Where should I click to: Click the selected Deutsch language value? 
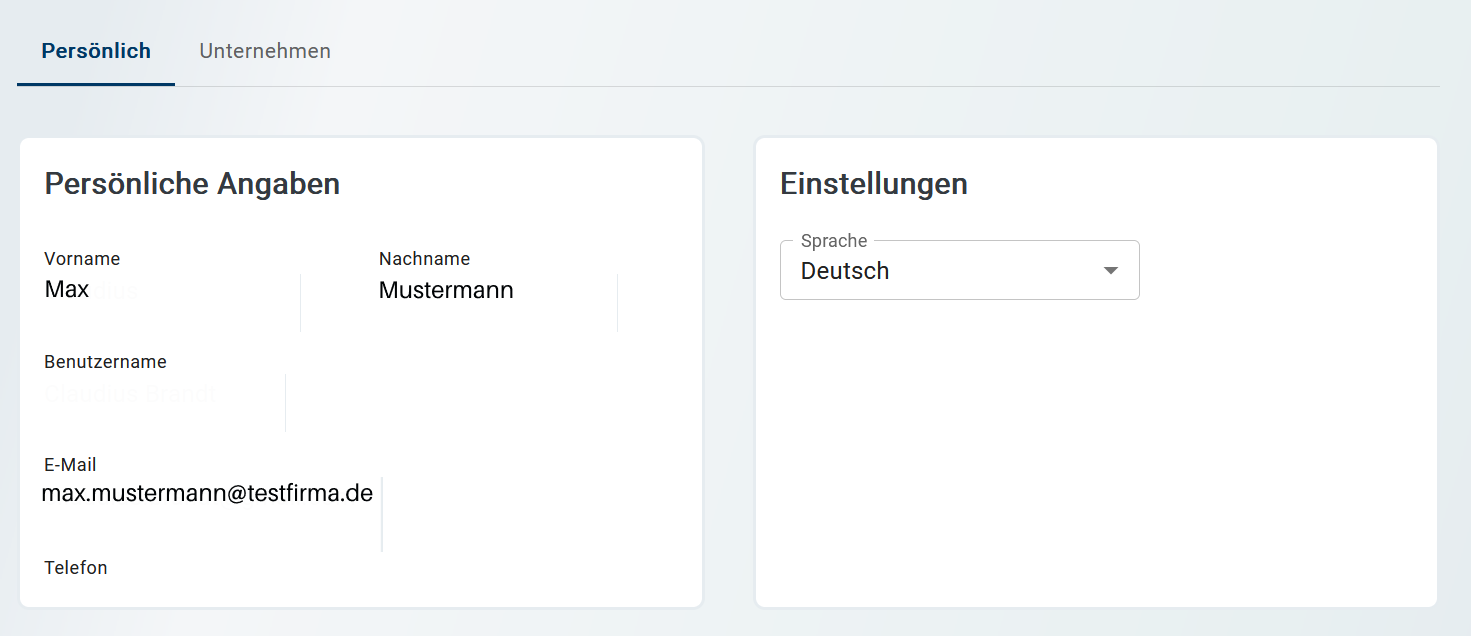pyautogui.click(x=845, y=271)
